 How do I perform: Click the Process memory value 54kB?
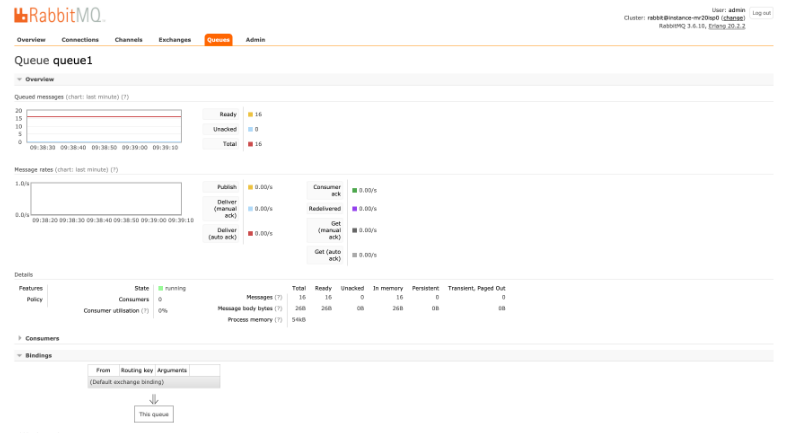tap(299, 320)
